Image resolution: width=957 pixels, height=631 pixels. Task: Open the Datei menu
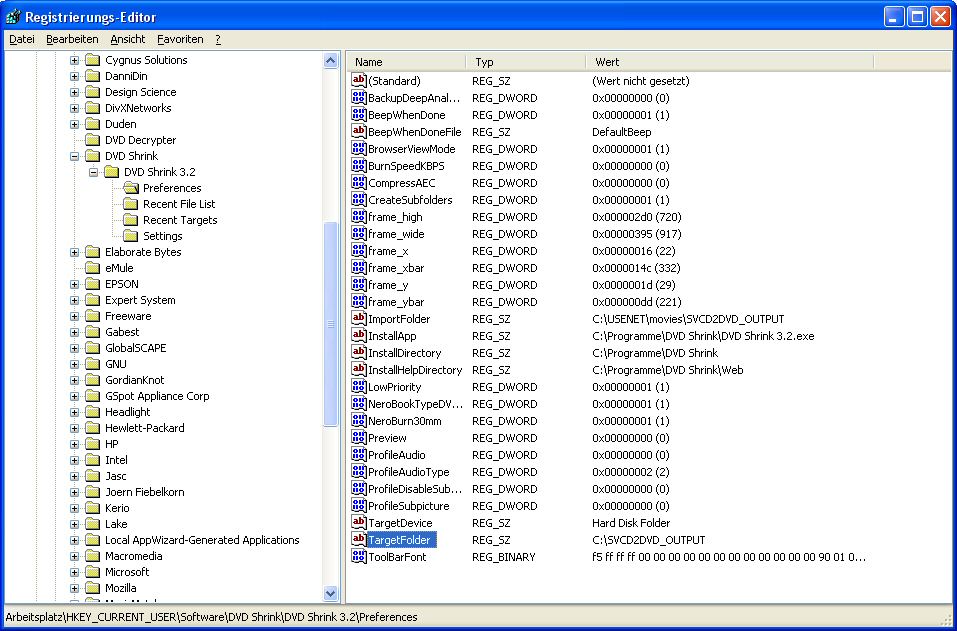[x=22, y=39]
